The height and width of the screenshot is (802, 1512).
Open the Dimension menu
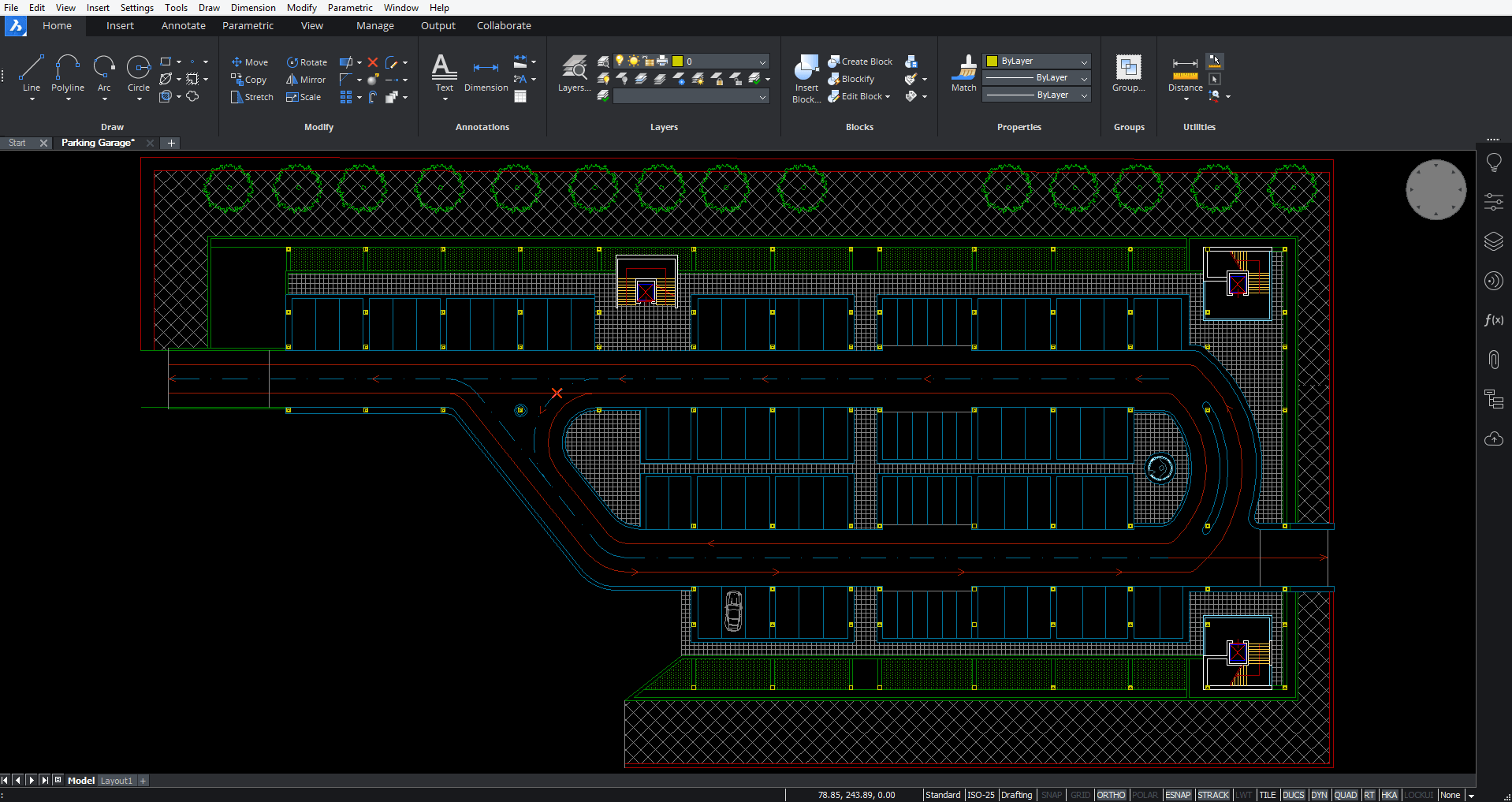point(252,7)
